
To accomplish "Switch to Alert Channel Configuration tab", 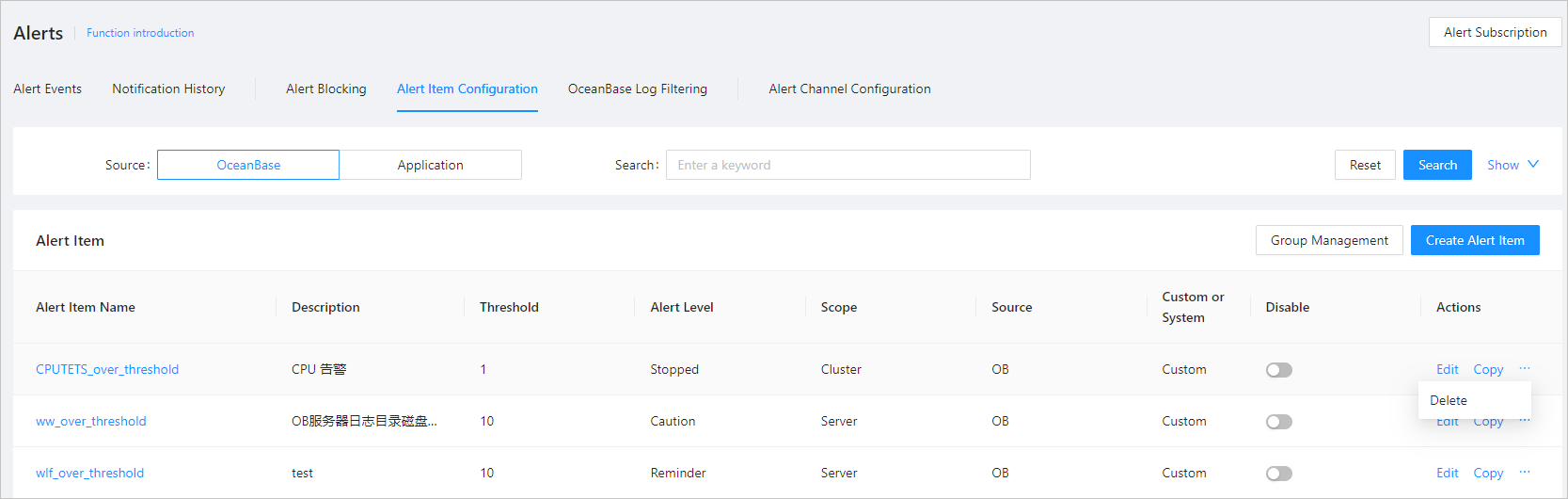I will 849,89.
